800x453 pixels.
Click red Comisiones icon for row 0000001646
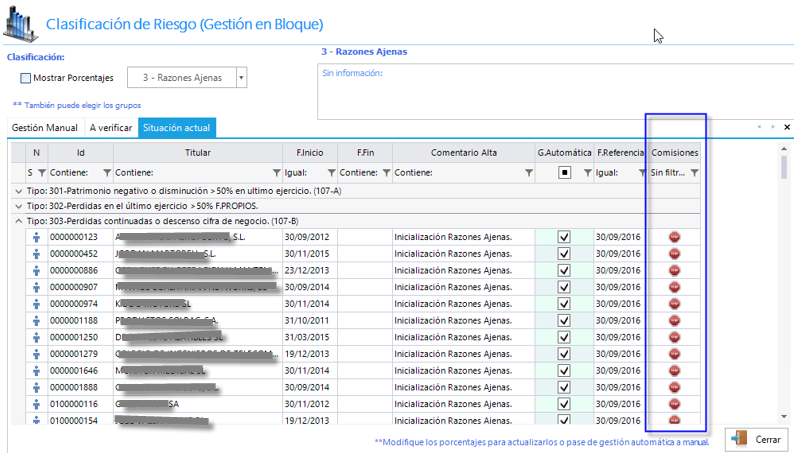pyautogui.click(x=674, y=371)
